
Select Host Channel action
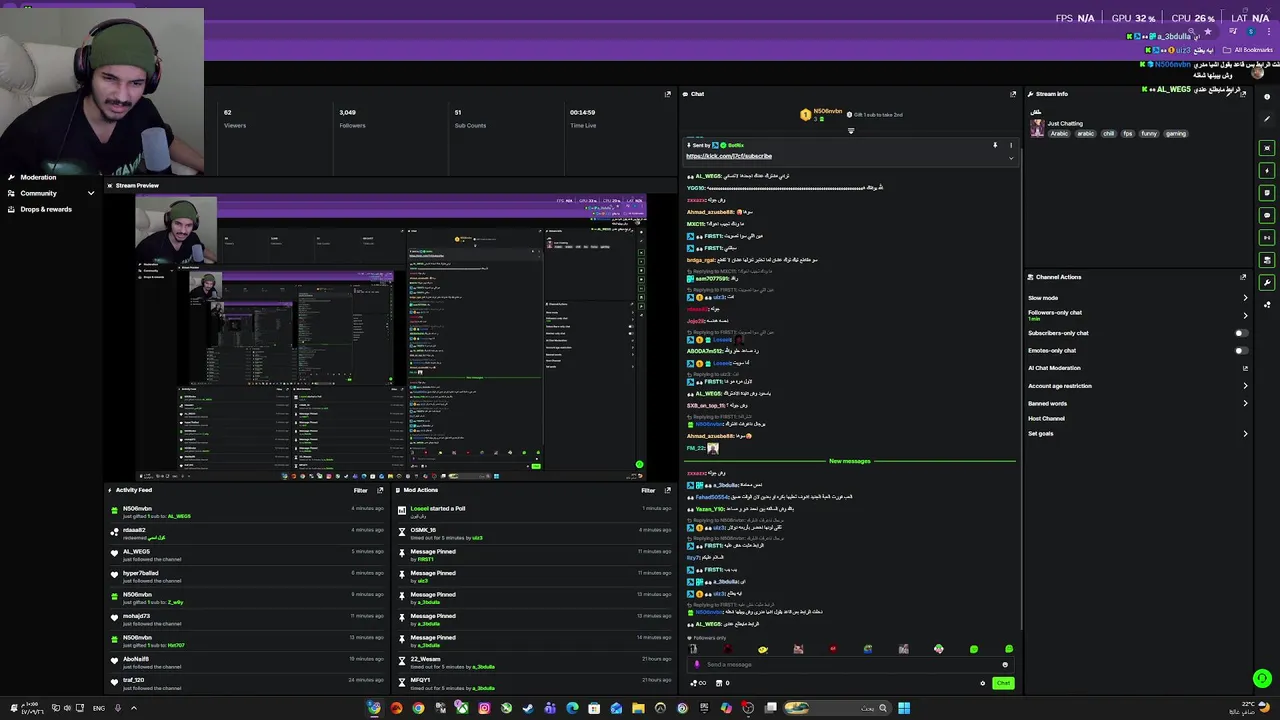click(x=1046, y=418)
